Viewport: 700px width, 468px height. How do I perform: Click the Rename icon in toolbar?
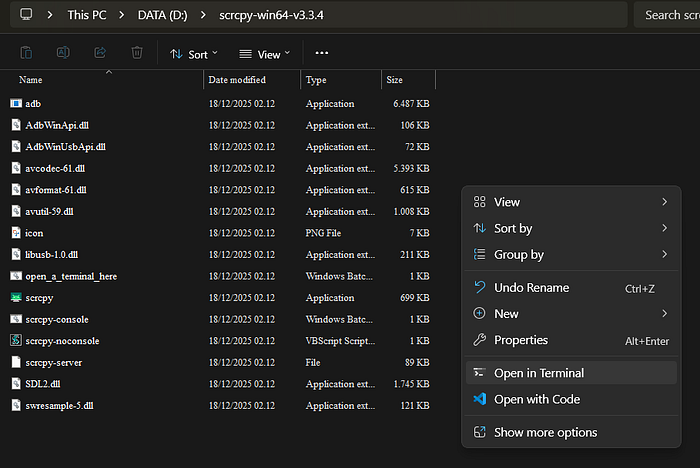pos(63,53)
